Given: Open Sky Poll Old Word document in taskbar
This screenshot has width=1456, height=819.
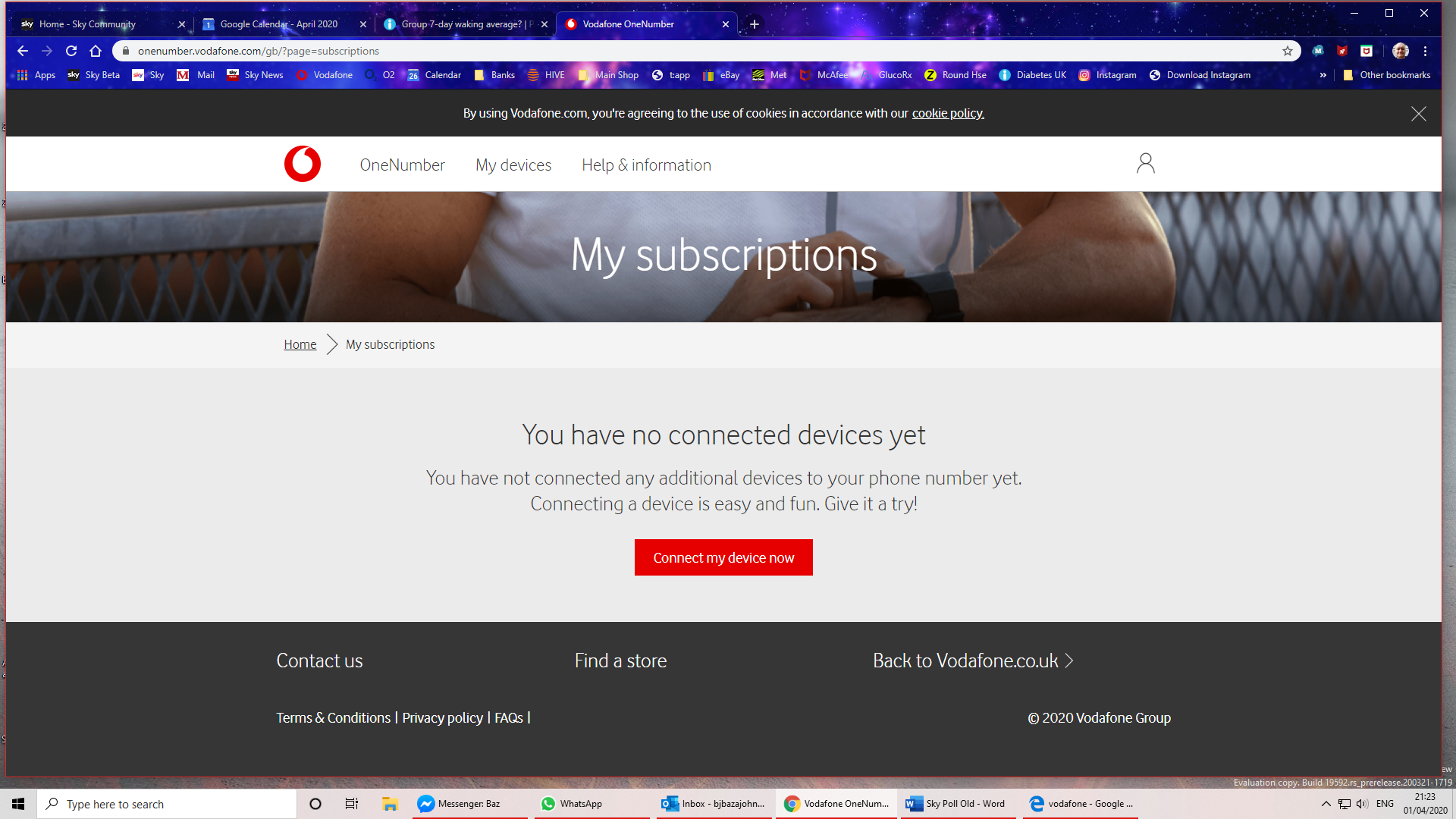Looking at the screenshot, I should coord(959,804).
